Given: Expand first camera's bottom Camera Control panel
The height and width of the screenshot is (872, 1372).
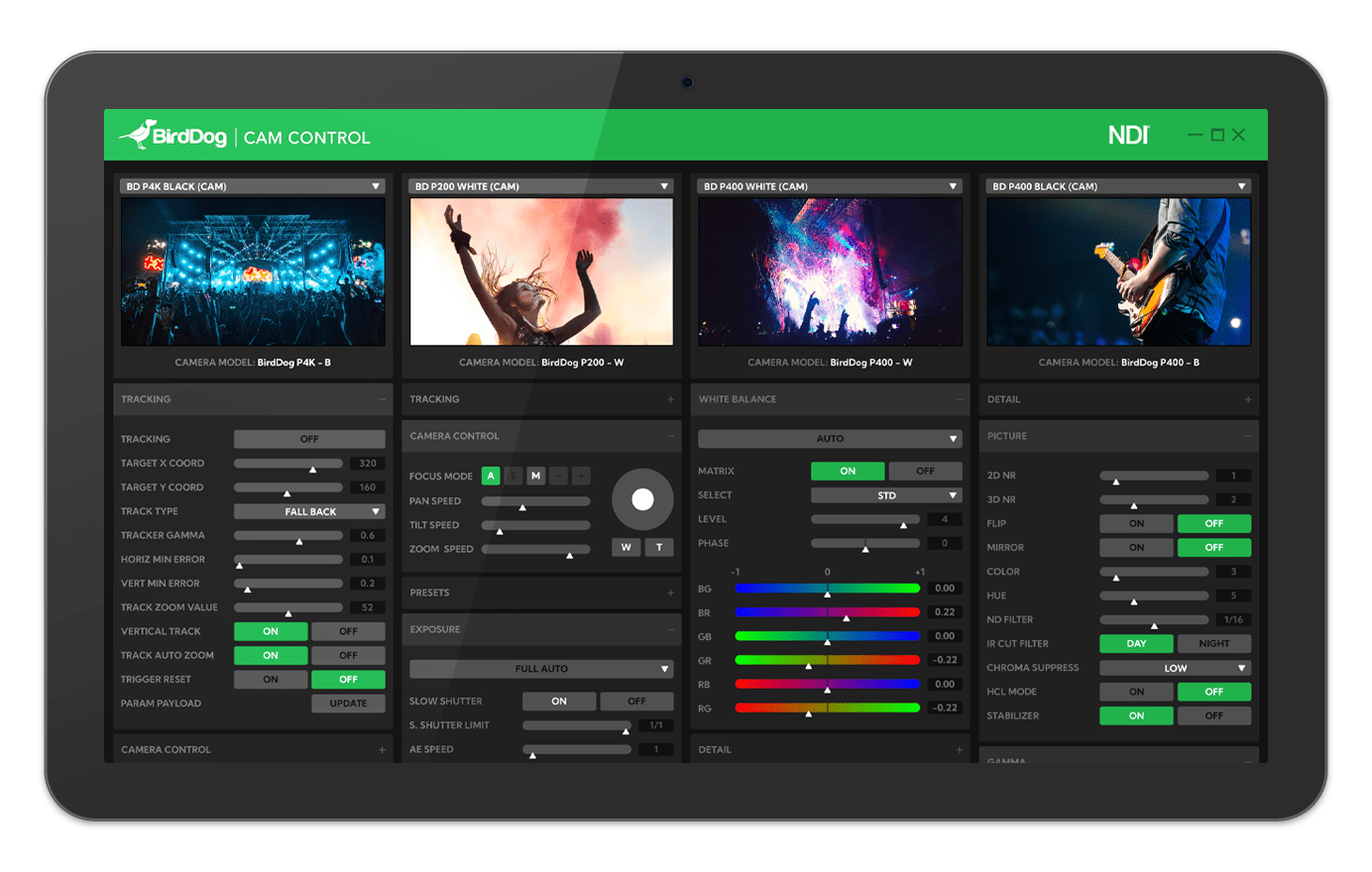Looking at the screenshot, I should click(382, 750).
